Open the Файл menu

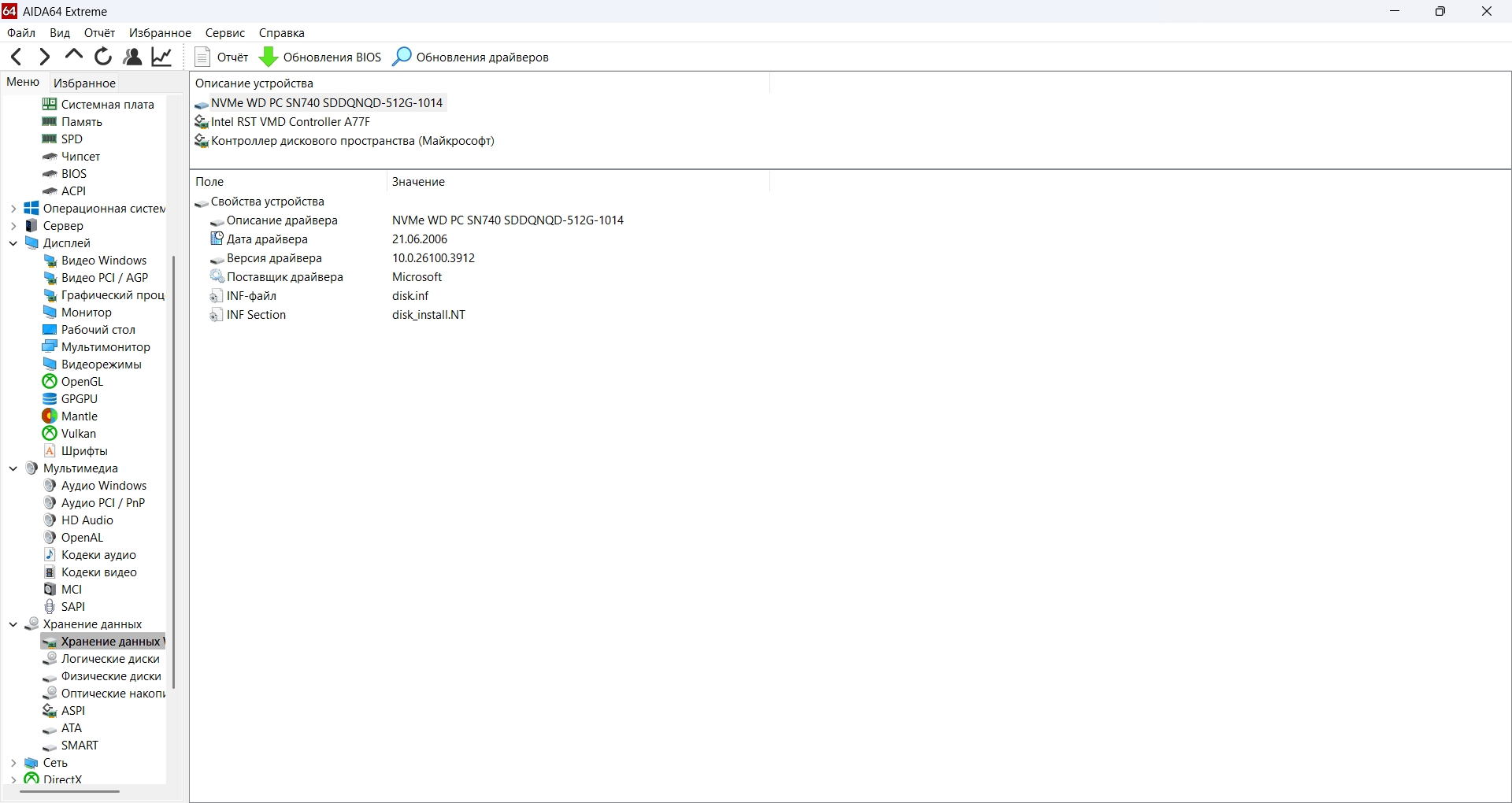(21, 33)
